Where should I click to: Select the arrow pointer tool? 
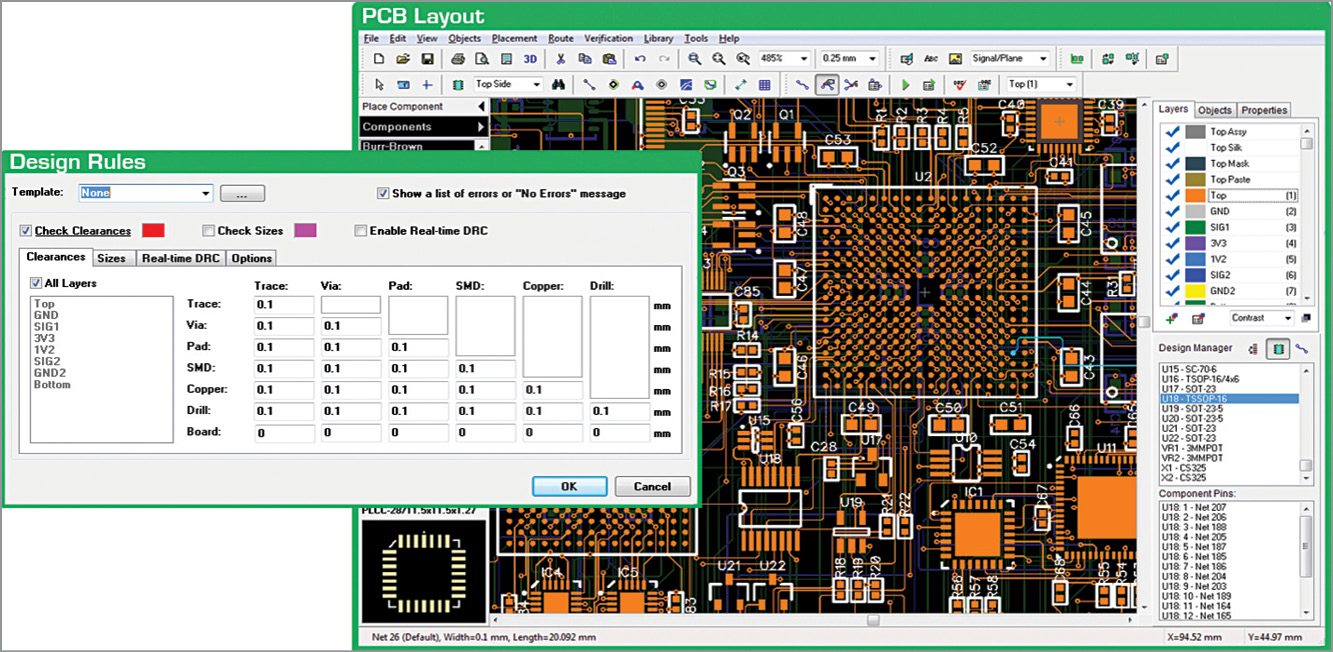[379, 85]
